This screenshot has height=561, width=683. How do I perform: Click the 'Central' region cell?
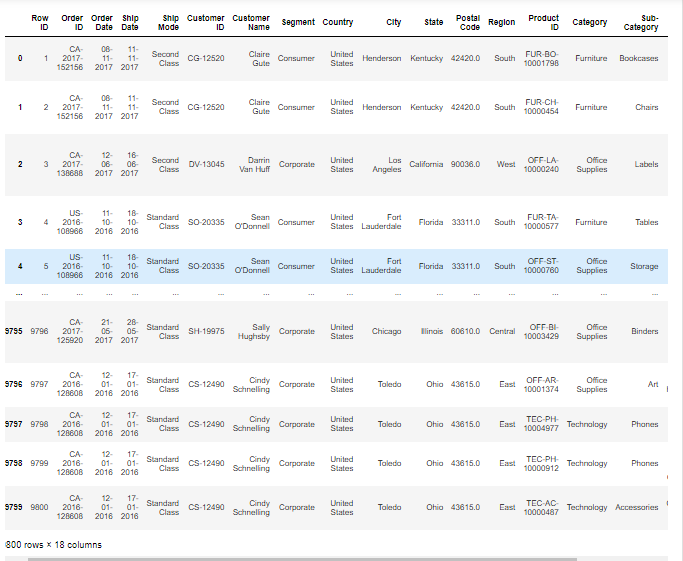pos(502,331)
